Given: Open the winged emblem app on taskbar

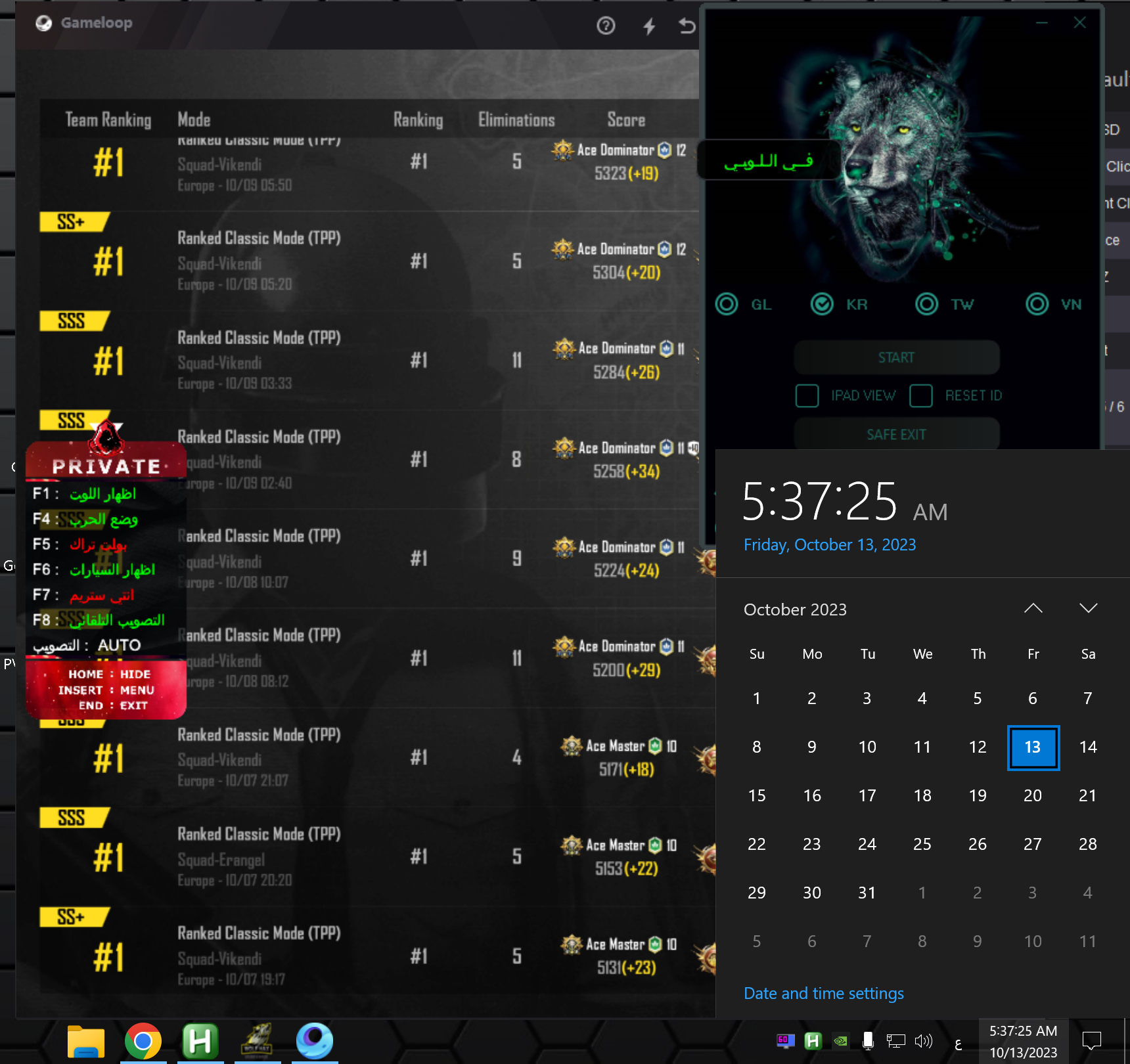Looking at the screenshot, I should click(258, 1042).
